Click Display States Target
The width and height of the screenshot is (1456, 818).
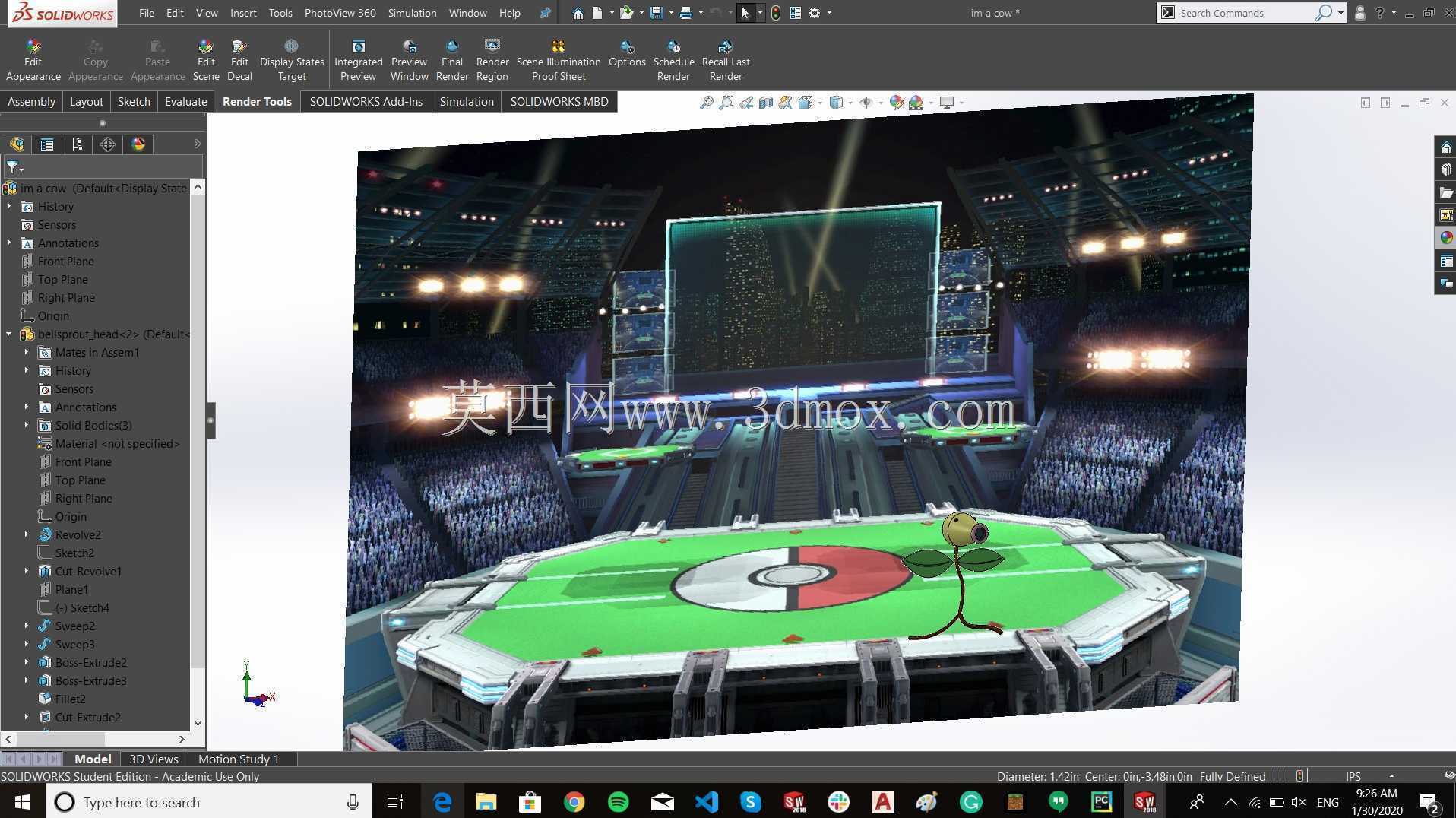[x=292, y=60]
